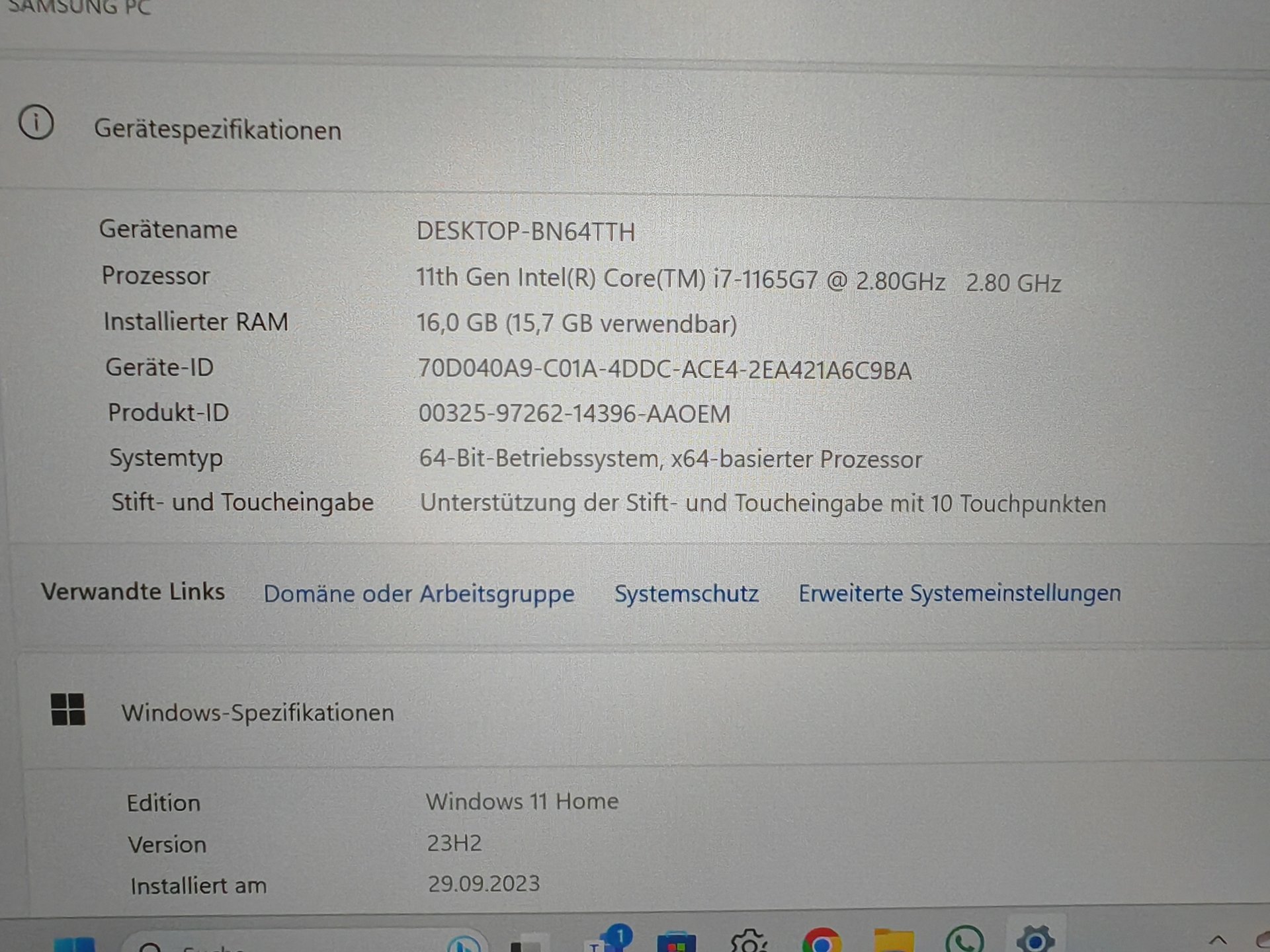Open Erweiterte Systemeinstellungen link

pyautogui.click(x=960, y=593)
